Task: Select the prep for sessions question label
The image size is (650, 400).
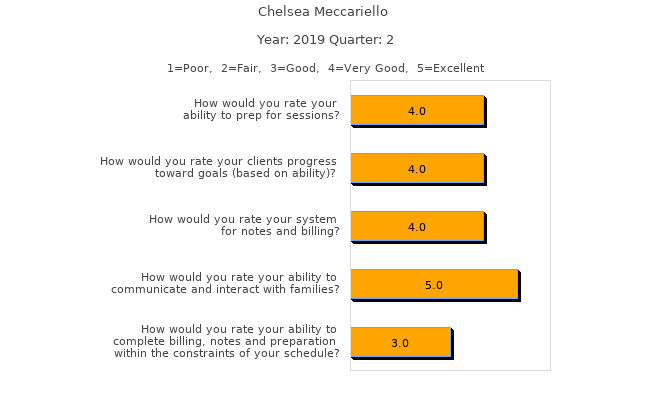Action: click(x=262, y=109)
